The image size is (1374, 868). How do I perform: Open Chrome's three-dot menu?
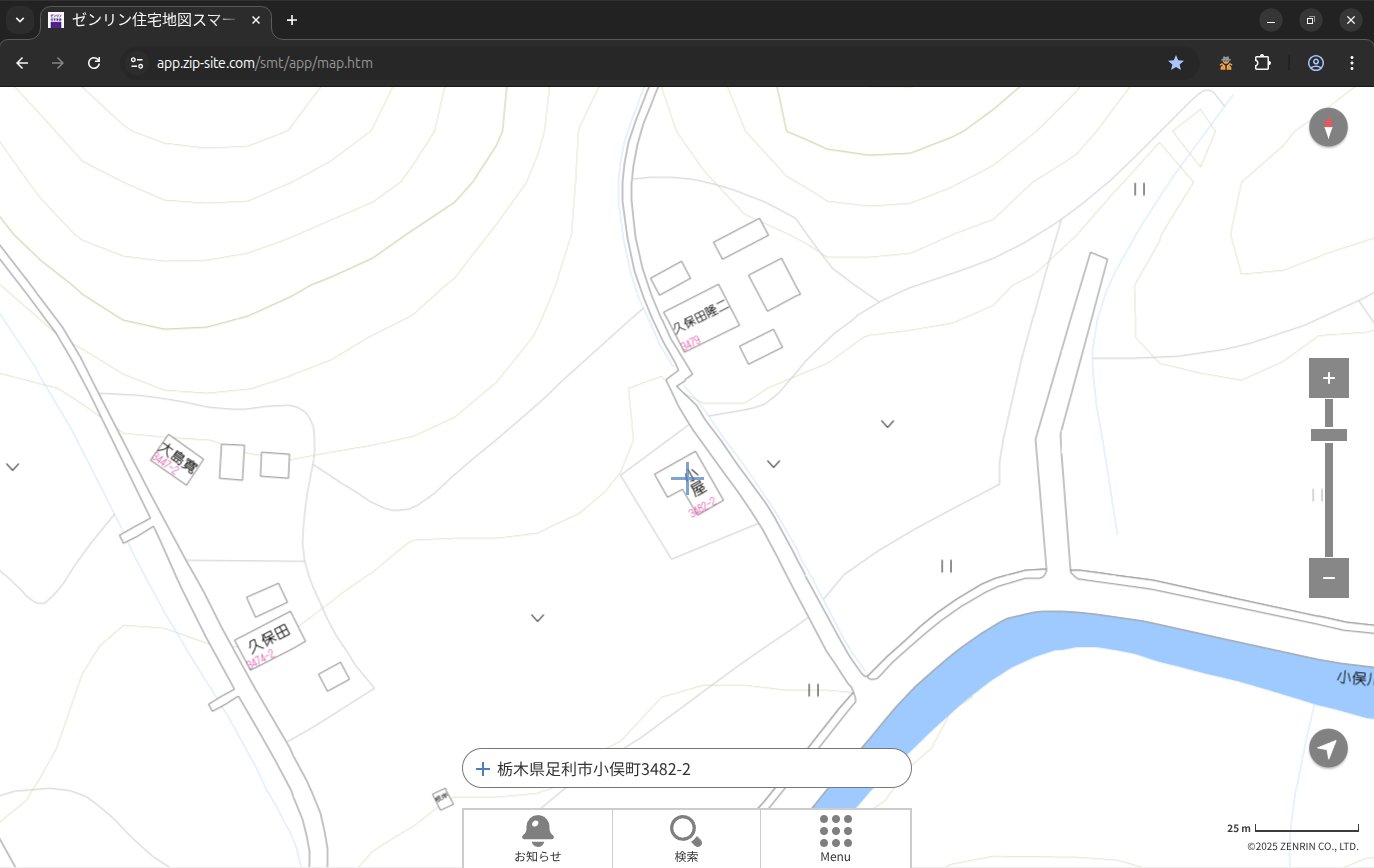[x=1352, y=63]
